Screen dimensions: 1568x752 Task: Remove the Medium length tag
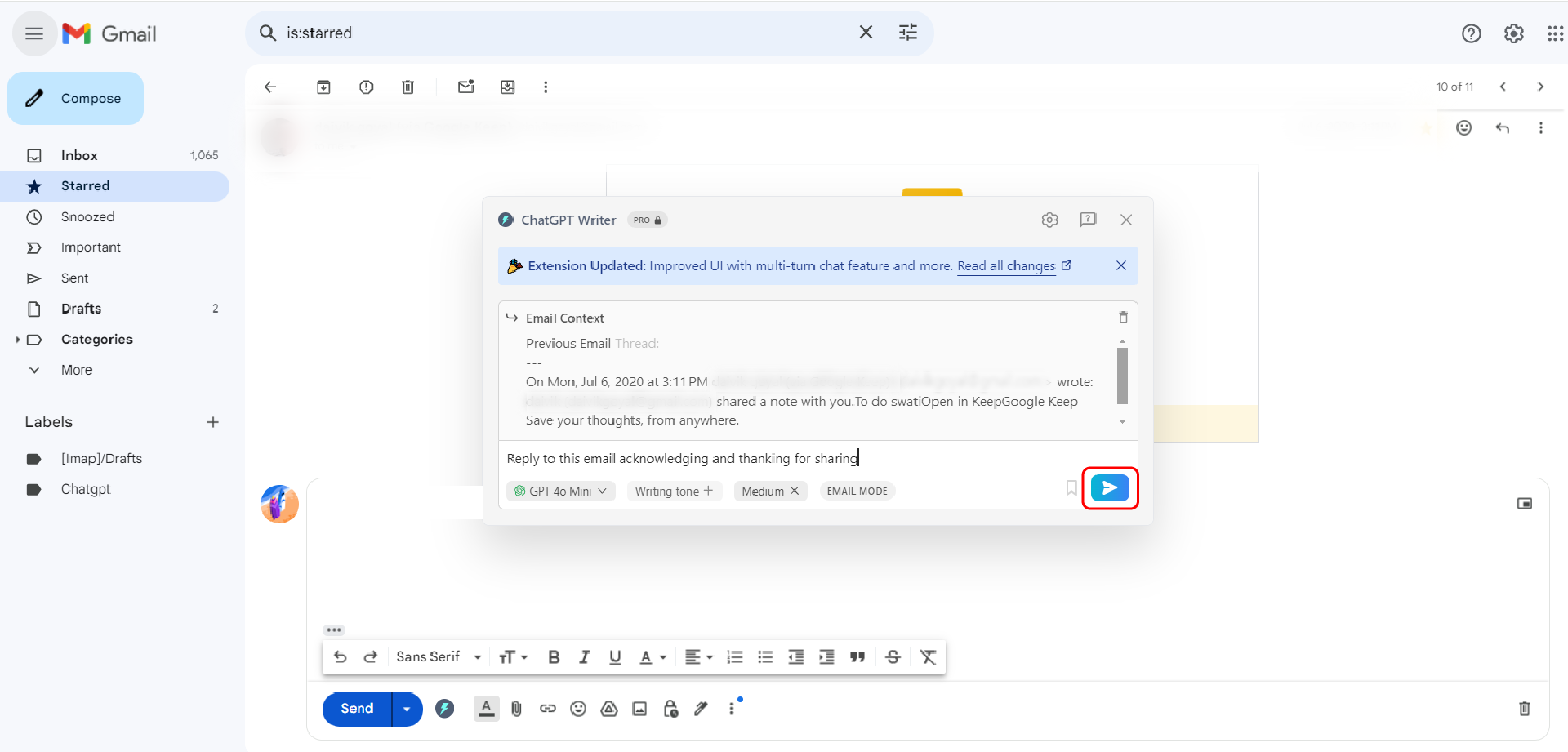pyautogui.click(x=795, y=492)
